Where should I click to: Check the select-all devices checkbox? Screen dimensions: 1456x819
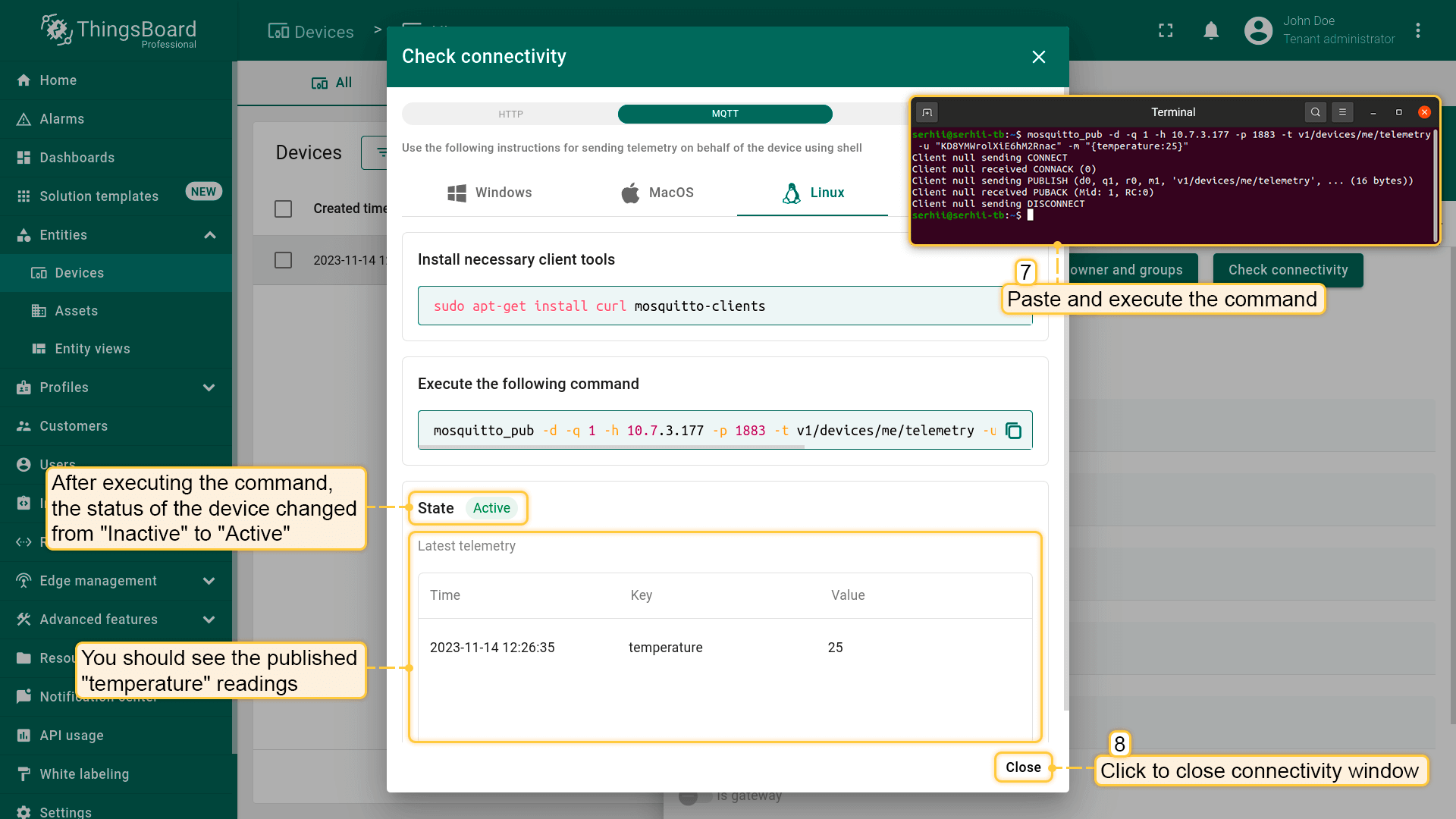pyautogui.click(x=283, y=209)
